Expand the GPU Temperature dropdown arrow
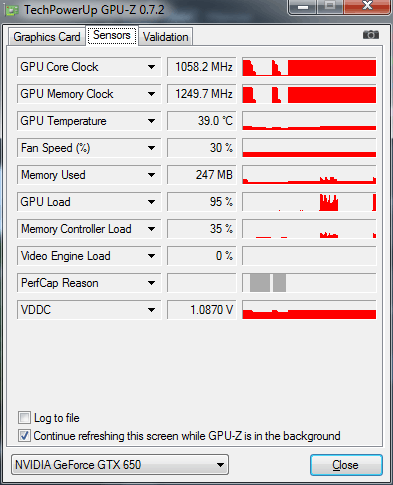The image size is (393, 485). [151, 121]
